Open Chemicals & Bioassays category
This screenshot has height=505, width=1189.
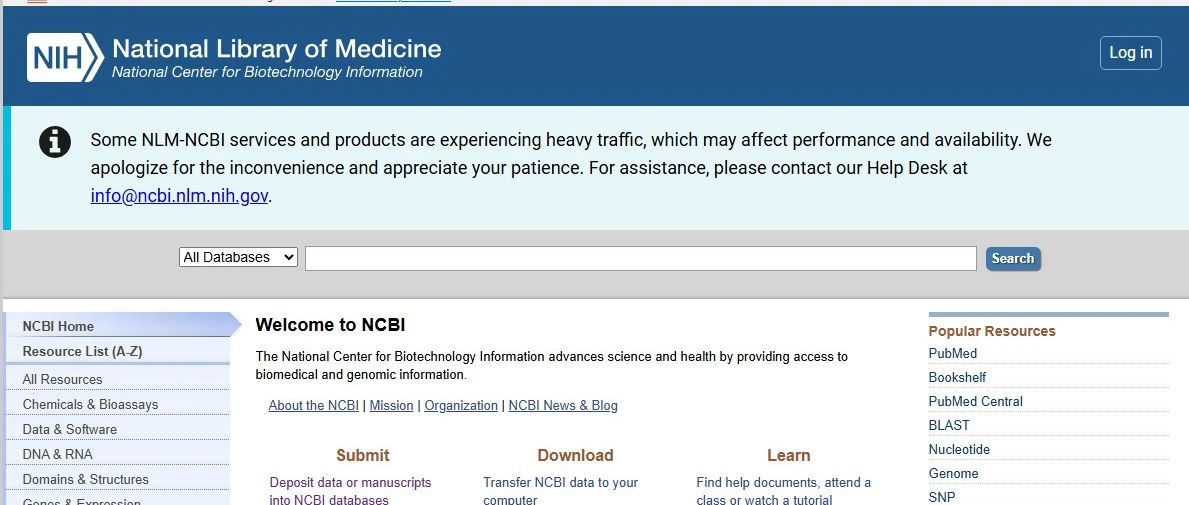coord(90,404)
